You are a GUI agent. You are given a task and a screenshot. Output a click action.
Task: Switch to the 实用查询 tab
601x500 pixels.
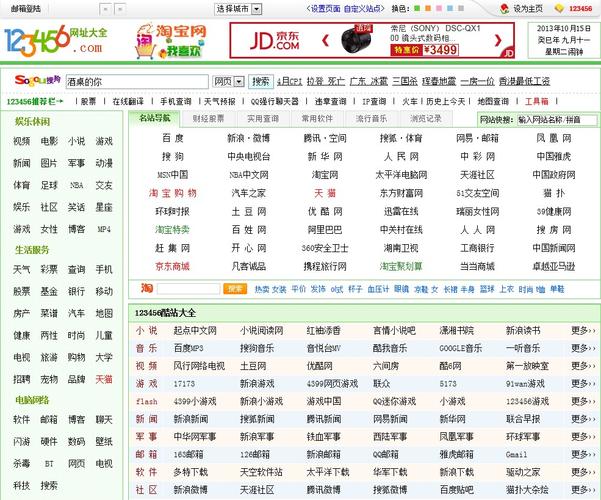(x=263, y=119)
